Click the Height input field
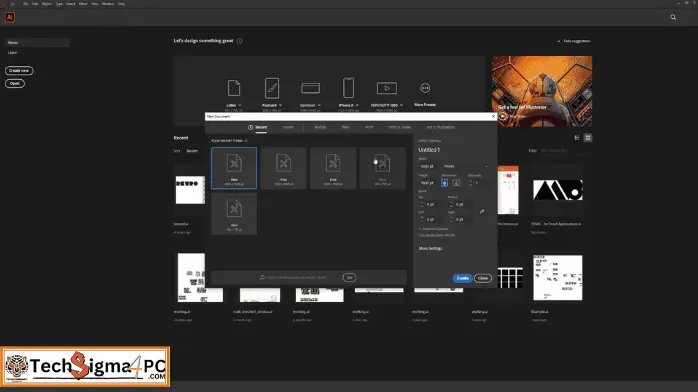This screenshot has width=698, height=392. [428, 183]
